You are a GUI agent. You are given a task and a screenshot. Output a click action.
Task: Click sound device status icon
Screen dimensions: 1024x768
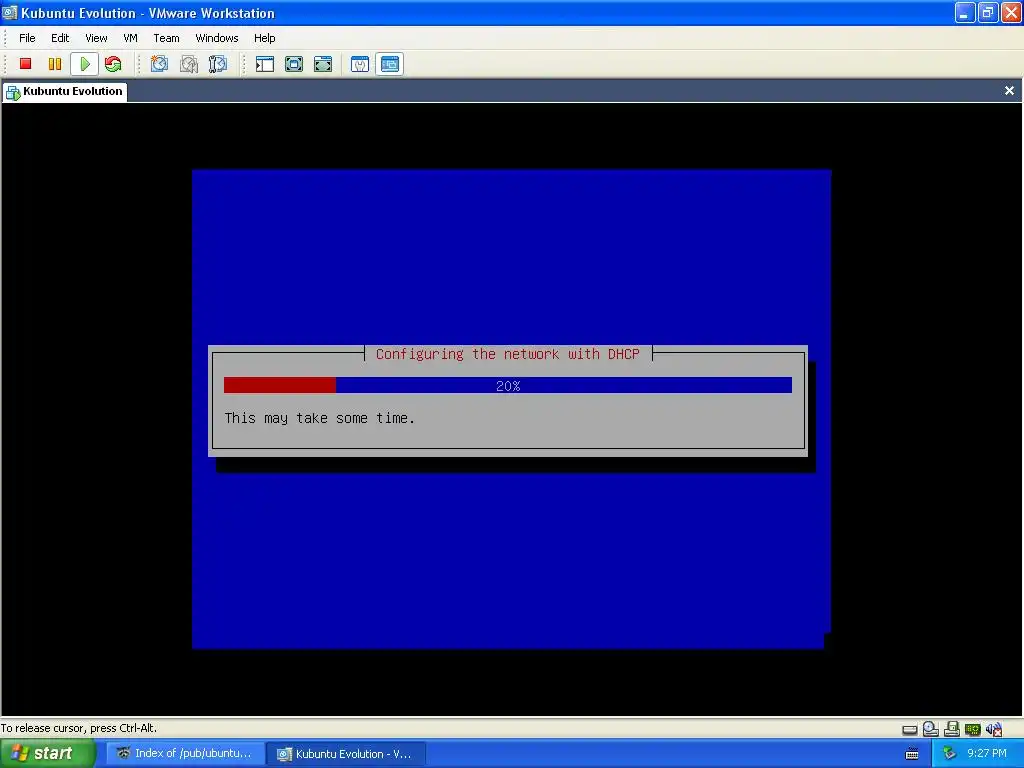pos(994,729)
